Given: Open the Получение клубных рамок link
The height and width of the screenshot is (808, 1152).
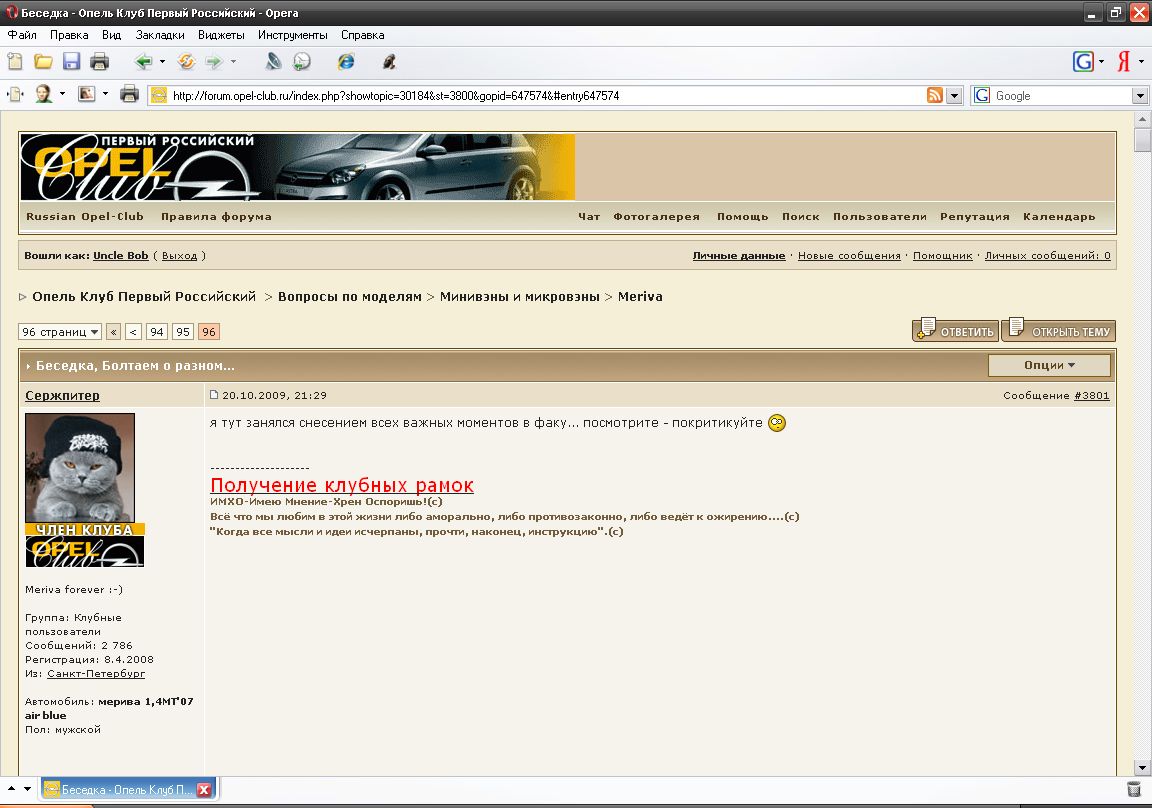Looking at the screenshot, I should (x=342, y=486).
